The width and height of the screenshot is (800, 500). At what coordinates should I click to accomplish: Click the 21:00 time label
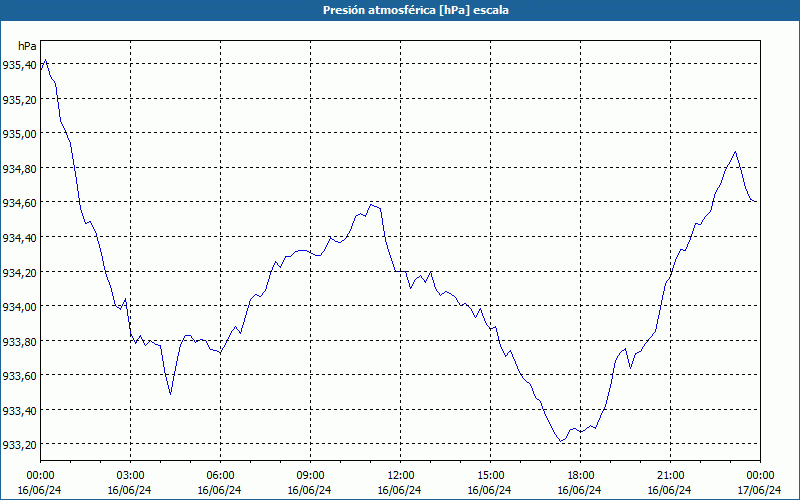[x=670, y=476]
